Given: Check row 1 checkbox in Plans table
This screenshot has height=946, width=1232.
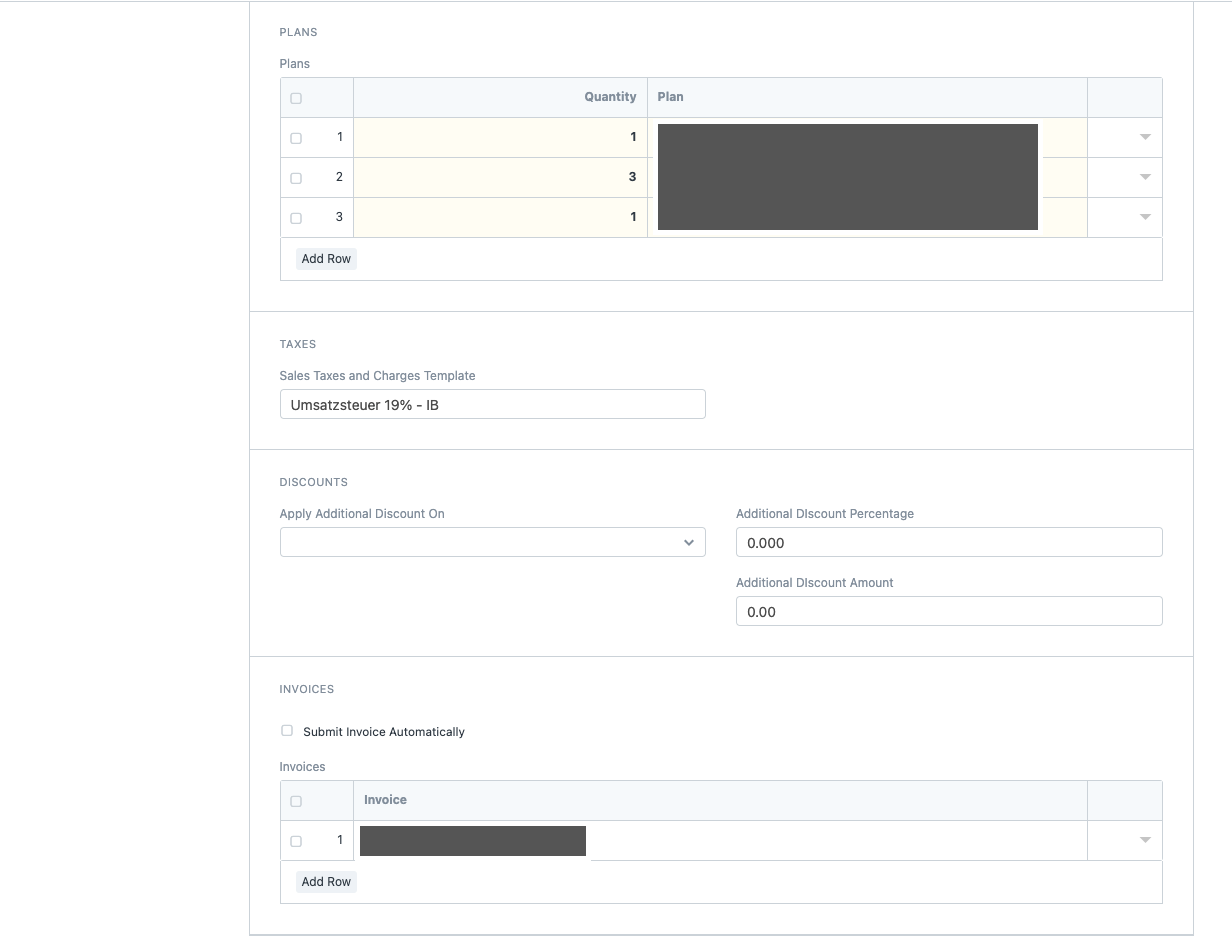Looking at the screenshot, I should [x=295, y=137].
